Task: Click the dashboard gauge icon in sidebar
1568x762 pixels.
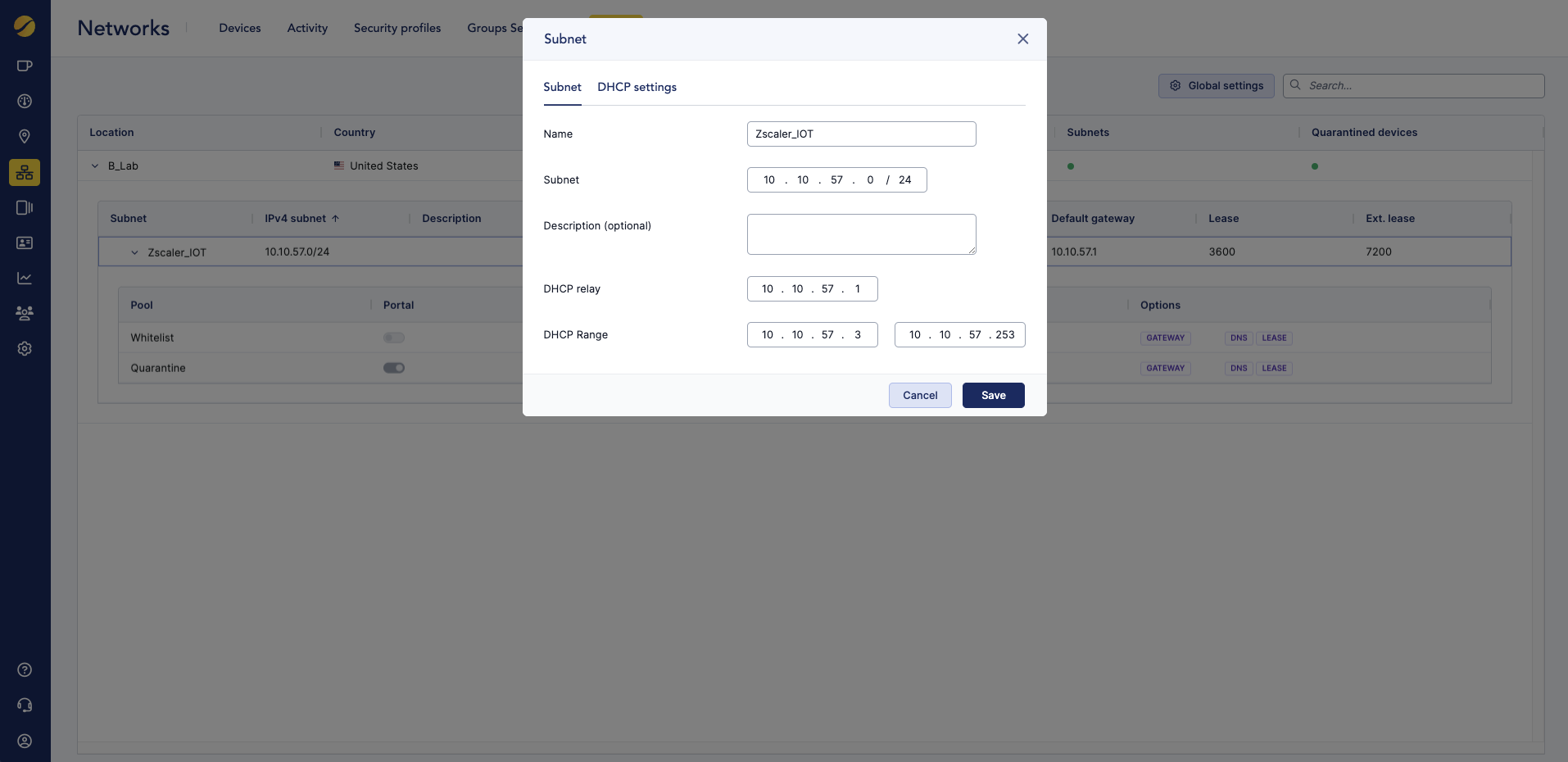Action: tap(25, 102)
